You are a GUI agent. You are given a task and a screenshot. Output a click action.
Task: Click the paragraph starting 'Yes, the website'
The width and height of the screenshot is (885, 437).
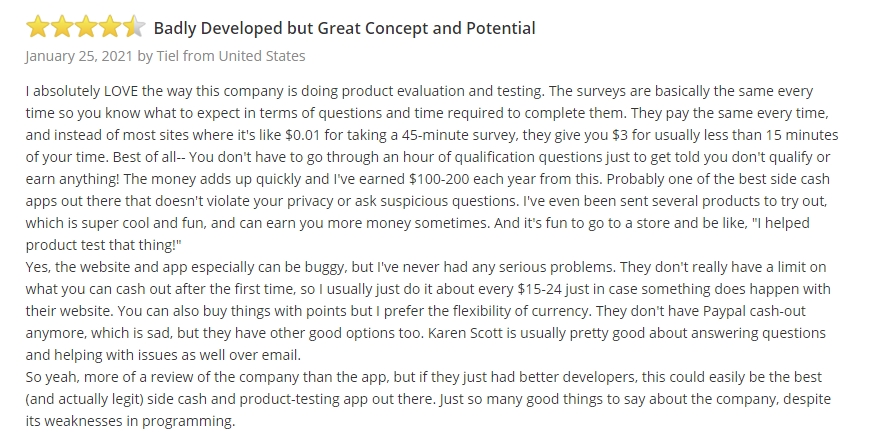(x=428, y=311)
